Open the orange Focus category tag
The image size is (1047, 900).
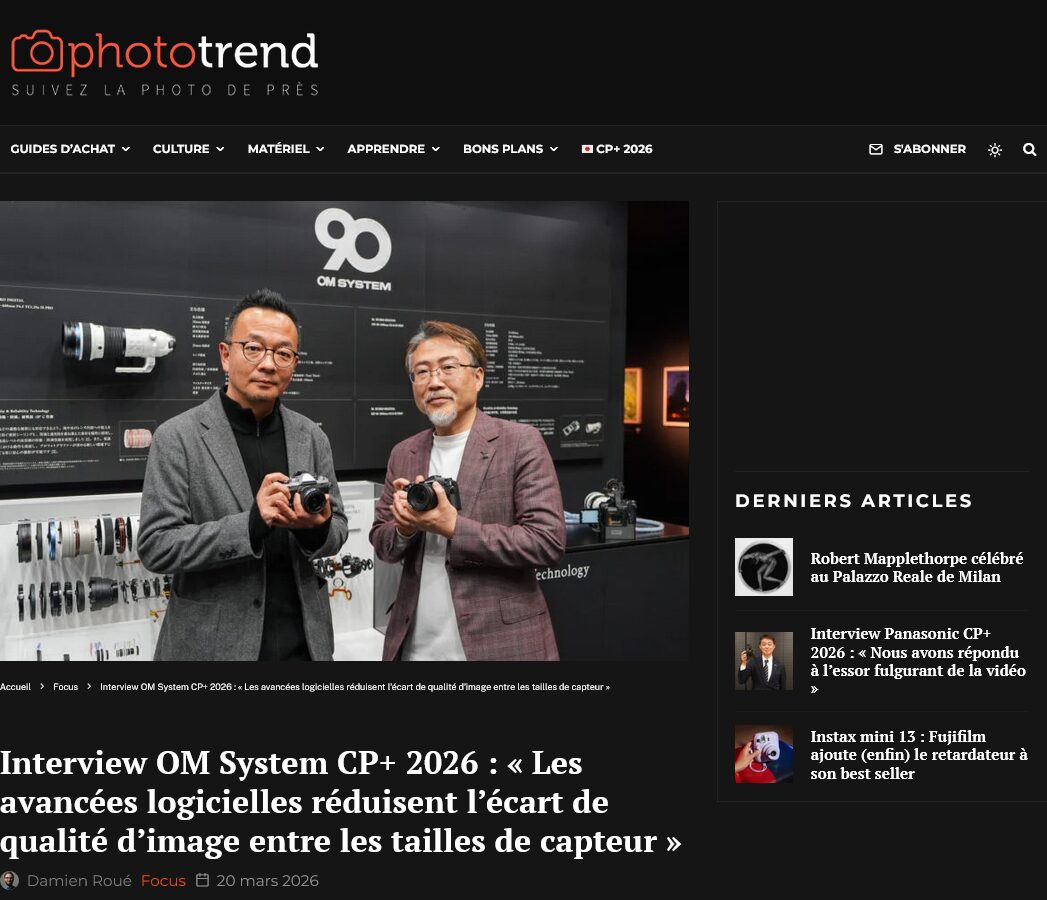[163, 881]
